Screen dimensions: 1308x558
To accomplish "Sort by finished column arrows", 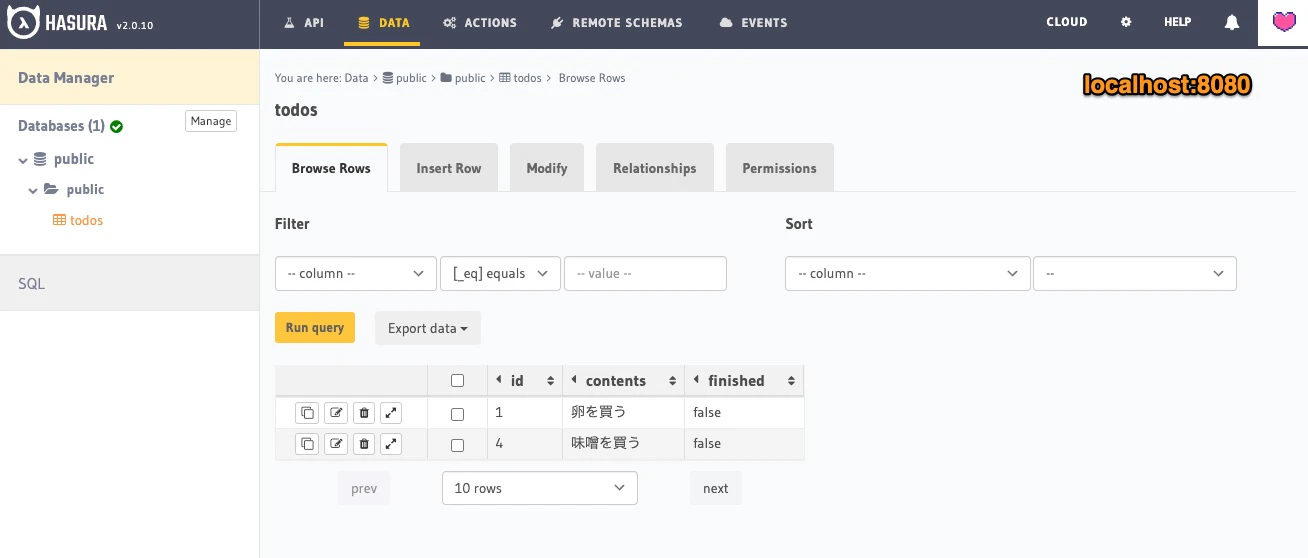I will [791, 381].
